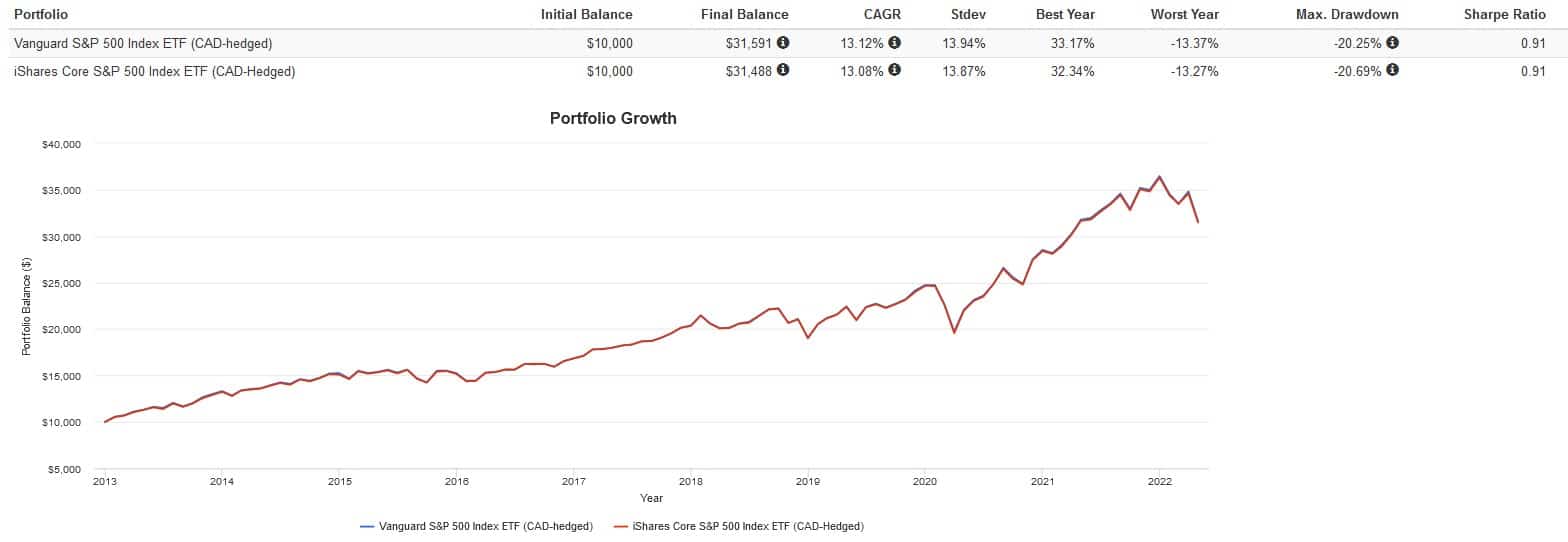Click info icon beside -20.69% drawdown
Screen dimensions: 1568x542
[x=1393, y=70]
